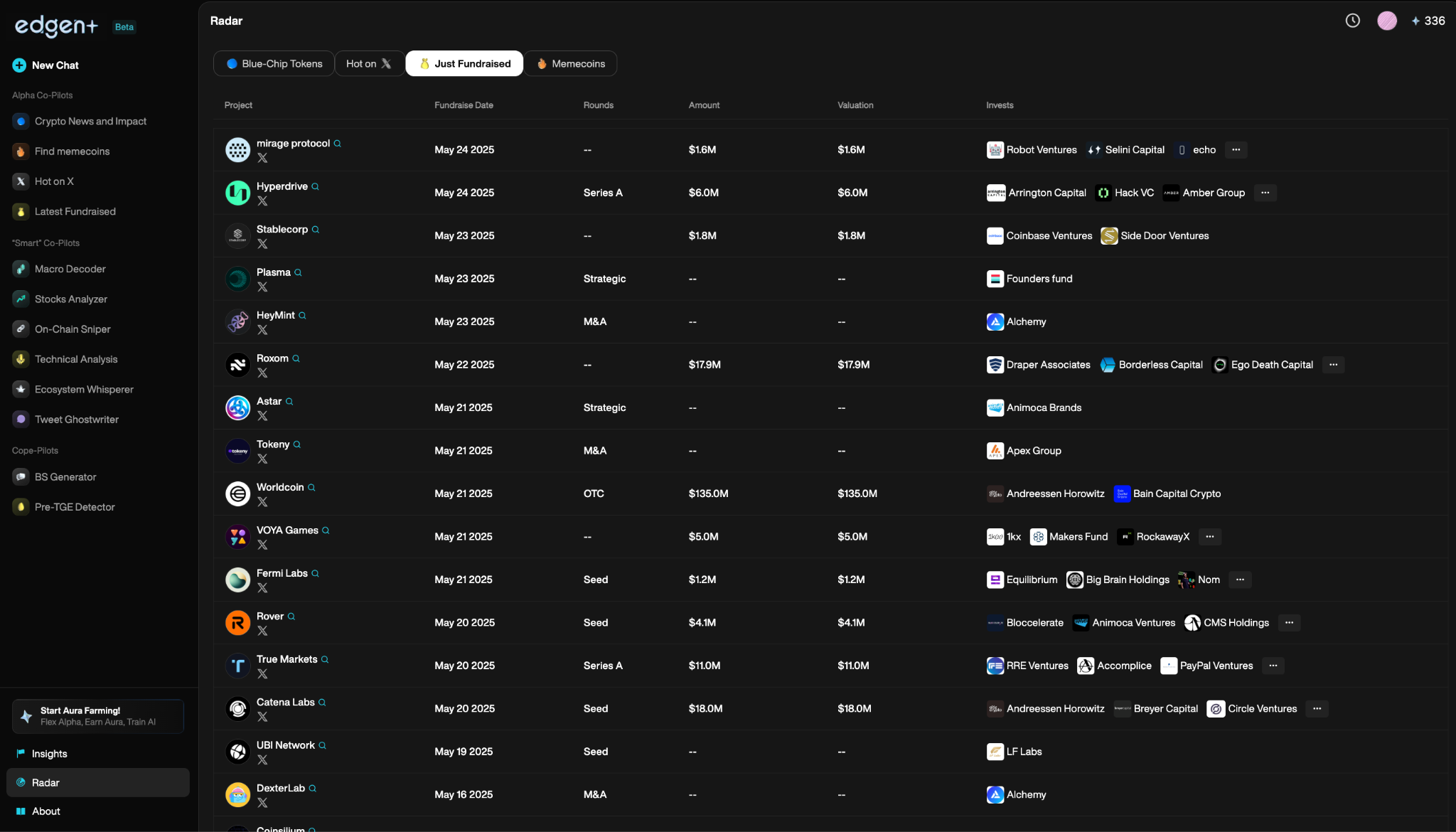The width and height of the screenshot is (1456, 832).
Task: Open X link under Catena Labs
Action: point(262,717)
